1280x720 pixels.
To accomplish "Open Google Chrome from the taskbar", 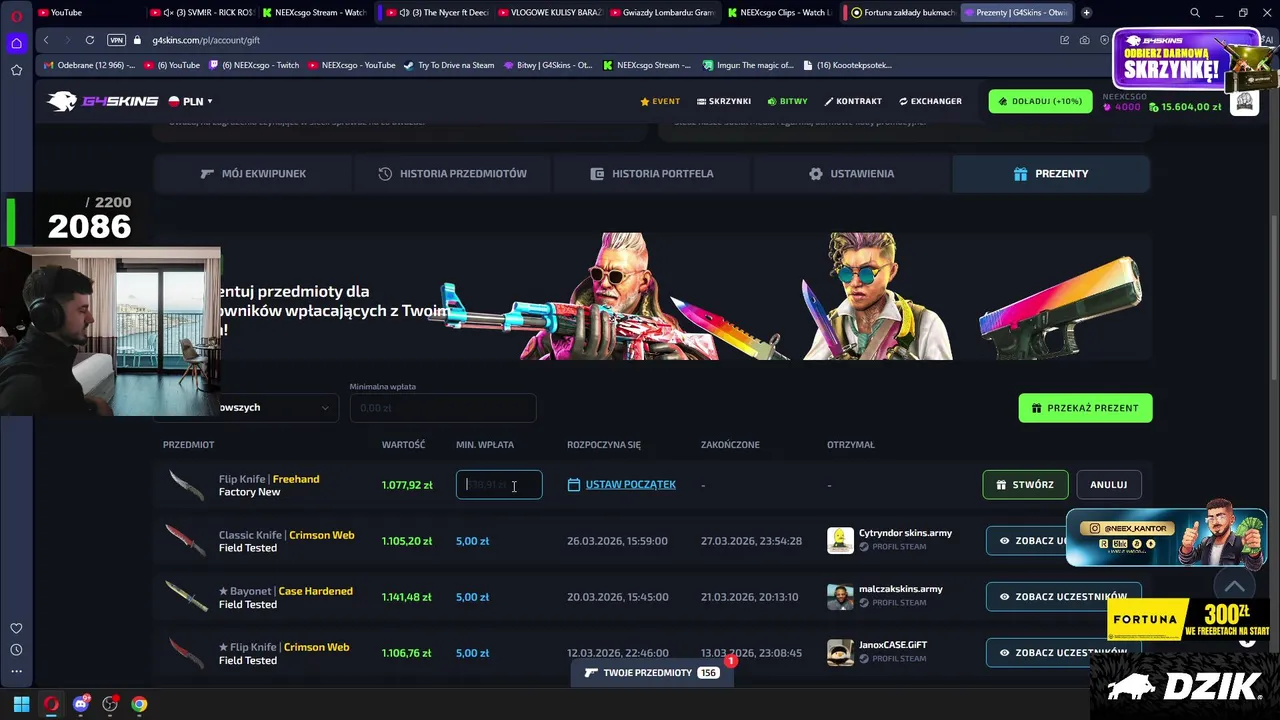I will point(139,704).
